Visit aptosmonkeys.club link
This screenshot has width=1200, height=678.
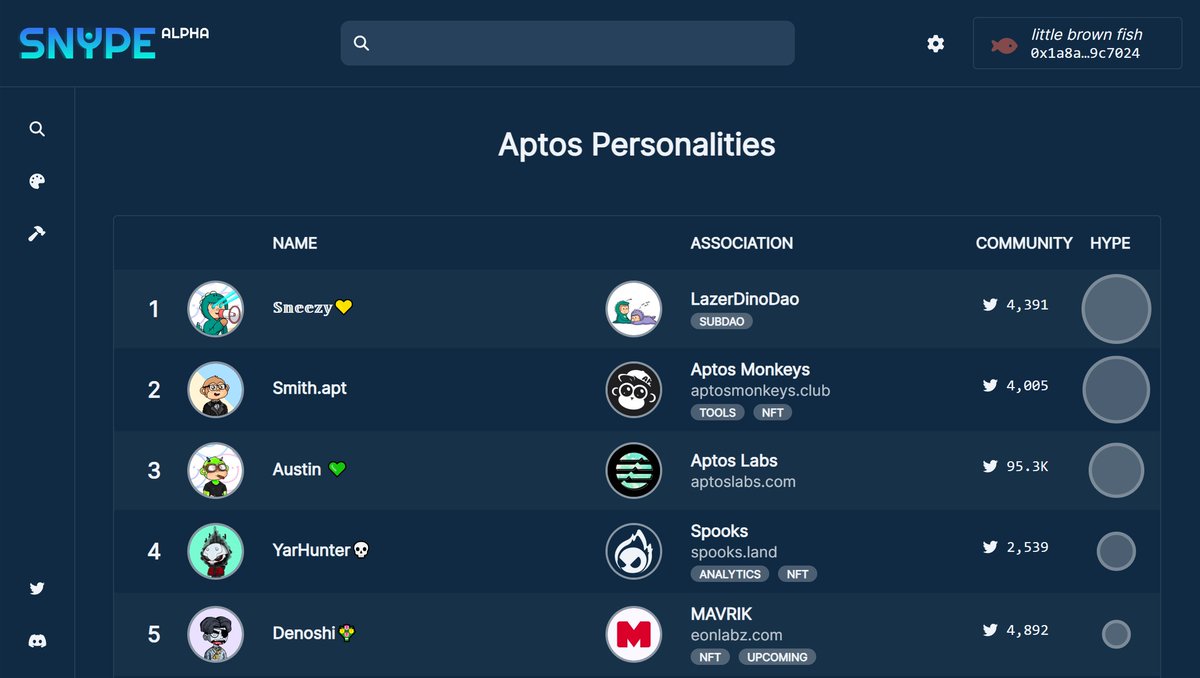760,391
